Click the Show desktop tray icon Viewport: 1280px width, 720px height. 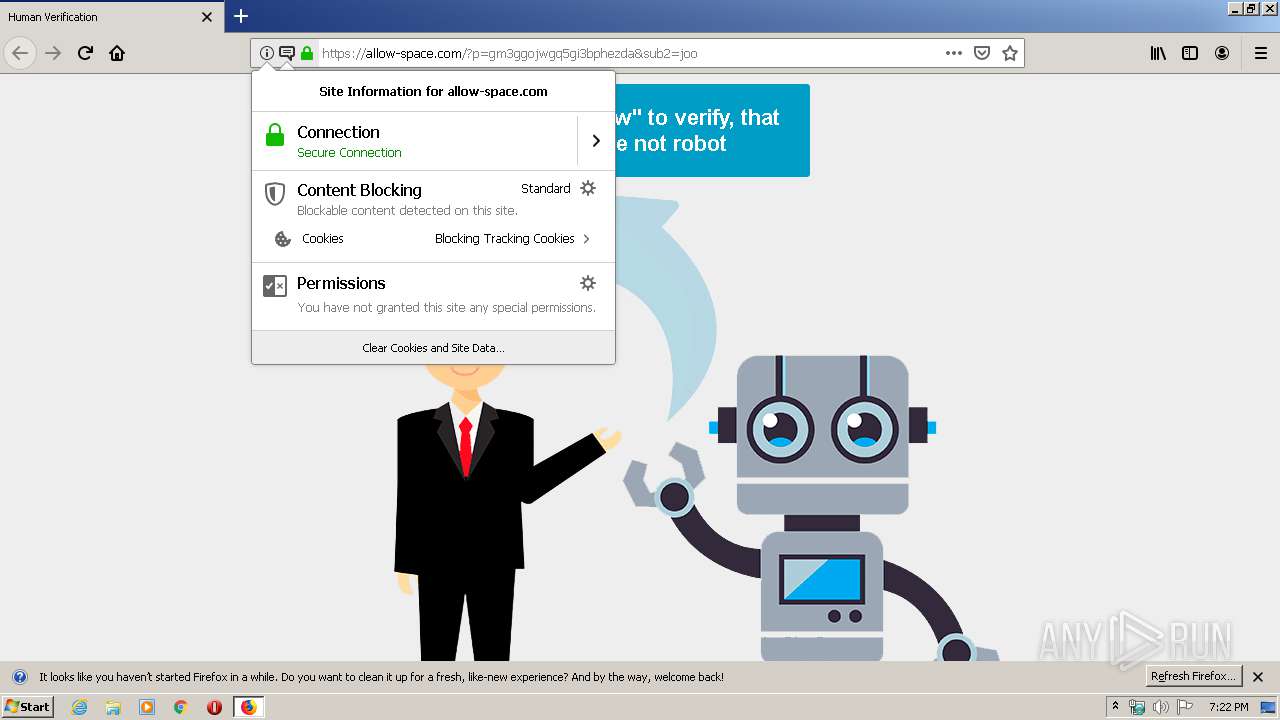tap(1268, 707)
